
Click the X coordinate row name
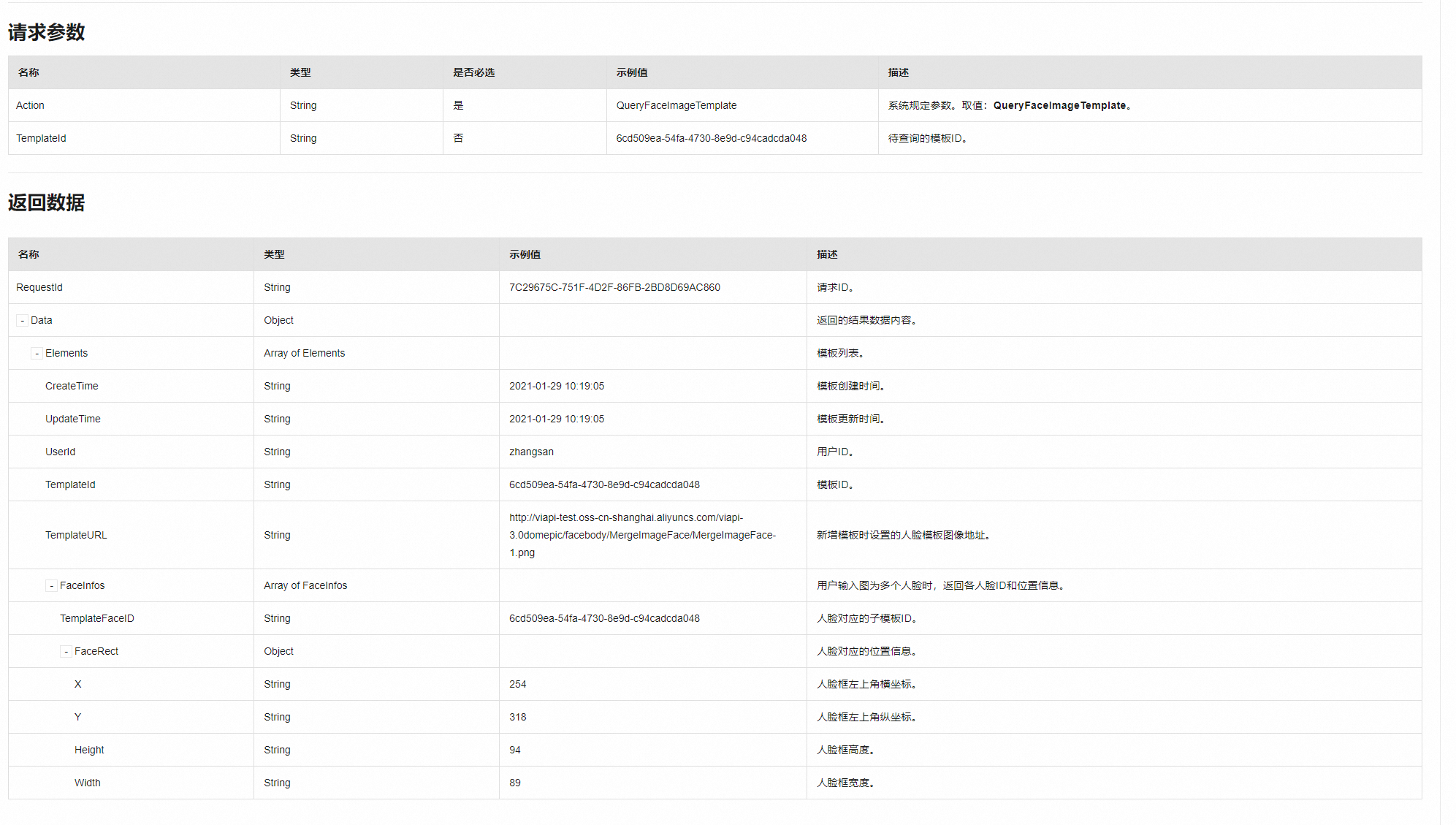point(78,684)
